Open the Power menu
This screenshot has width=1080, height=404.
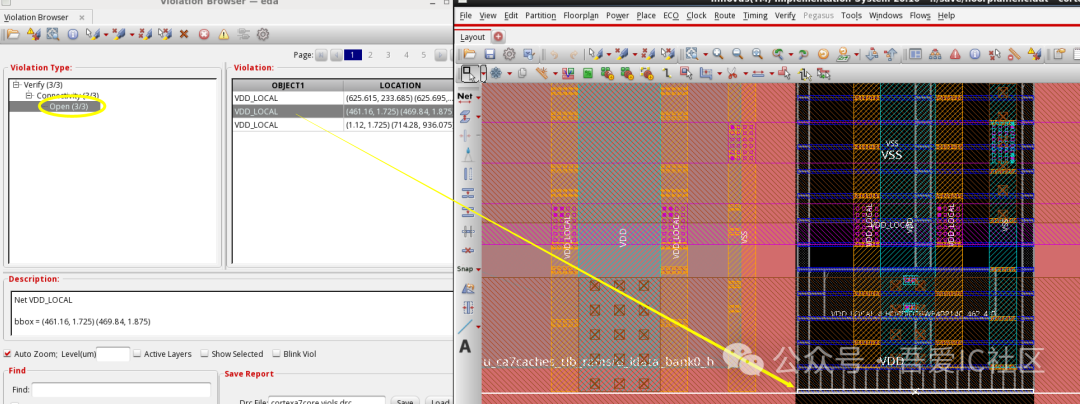pyautogui.click(x=618, y=15)
